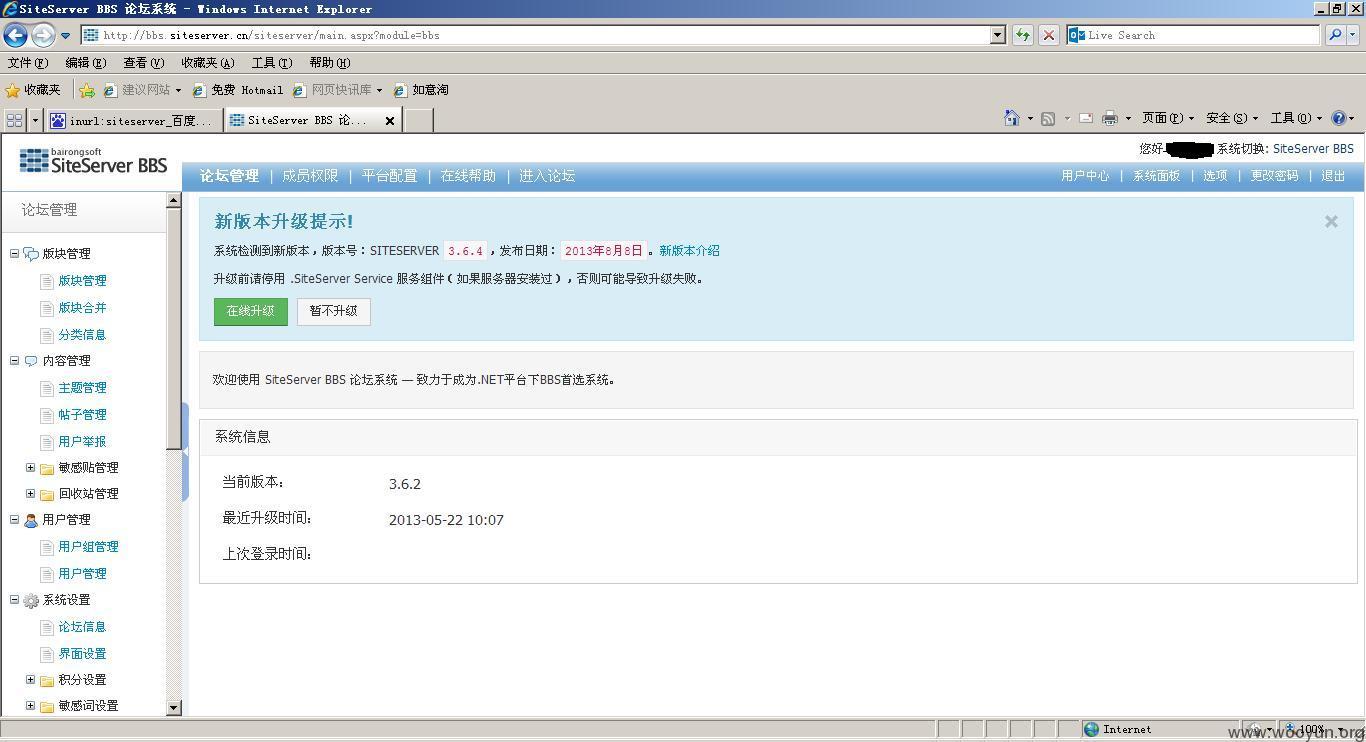Click the RSS feeds icon
Viewport: 1366px width, 742px height.
click(1048, 118)
